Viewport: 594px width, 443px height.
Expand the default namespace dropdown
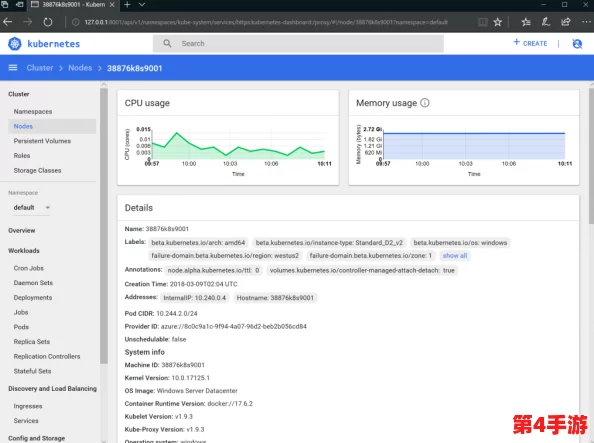tap(32, 208)
